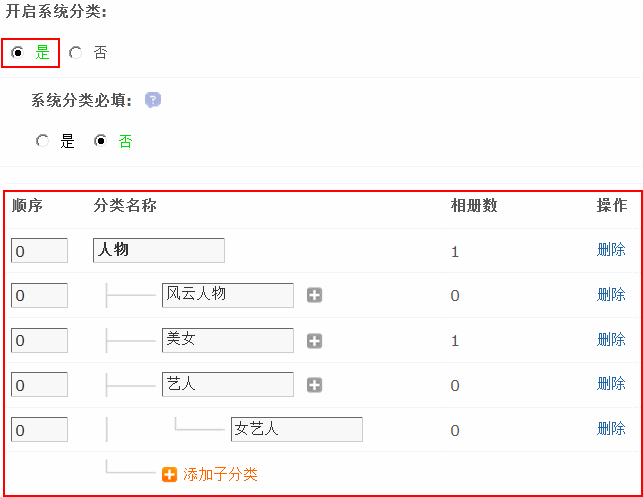Focus the 风云人物 name field
The width and height of the screenshot is (643, 497).
click(227, 295)
